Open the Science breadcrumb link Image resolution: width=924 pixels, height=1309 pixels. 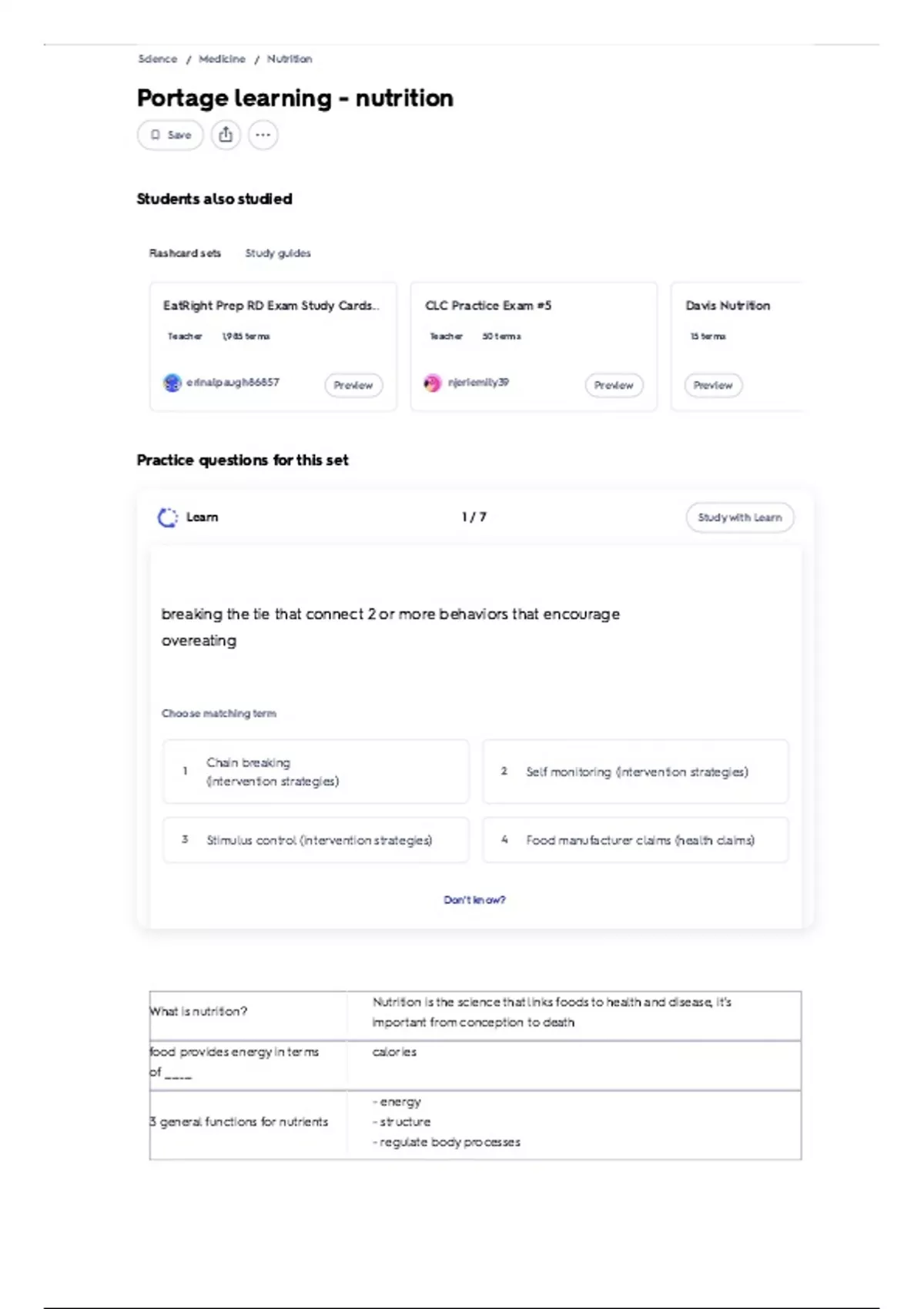157,59
